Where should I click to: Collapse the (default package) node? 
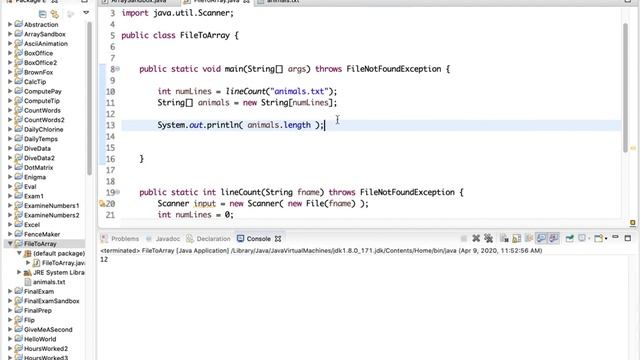19,253
